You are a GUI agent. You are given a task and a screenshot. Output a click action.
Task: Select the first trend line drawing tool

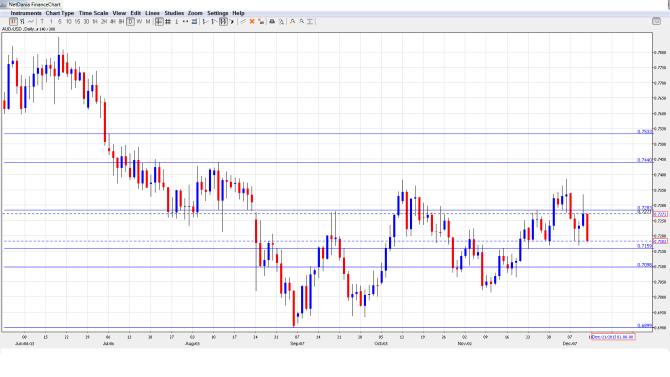tap(205, 21)
